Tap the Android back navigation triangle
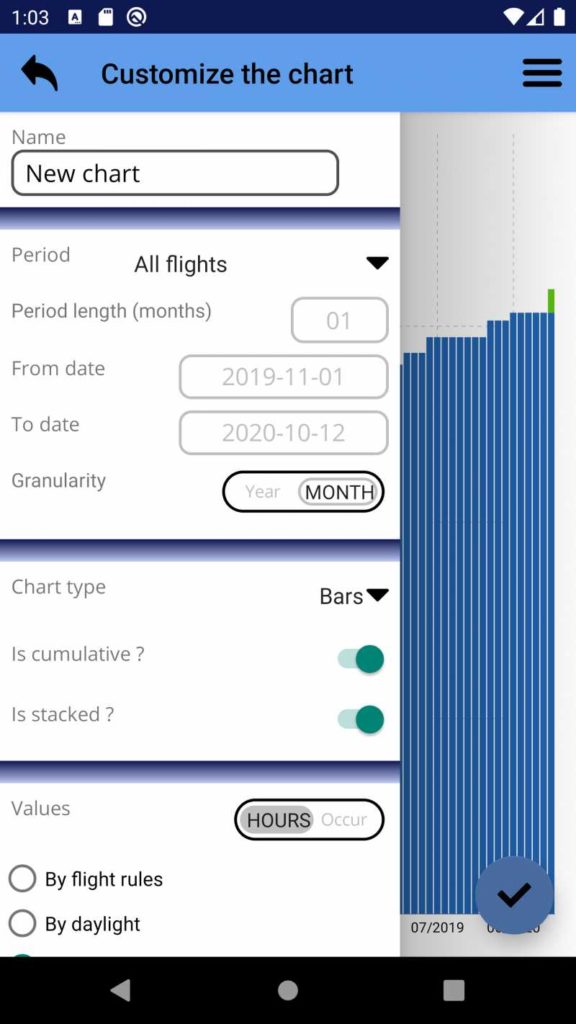Viewport: 576px width, 1024px height. [121, 990]
